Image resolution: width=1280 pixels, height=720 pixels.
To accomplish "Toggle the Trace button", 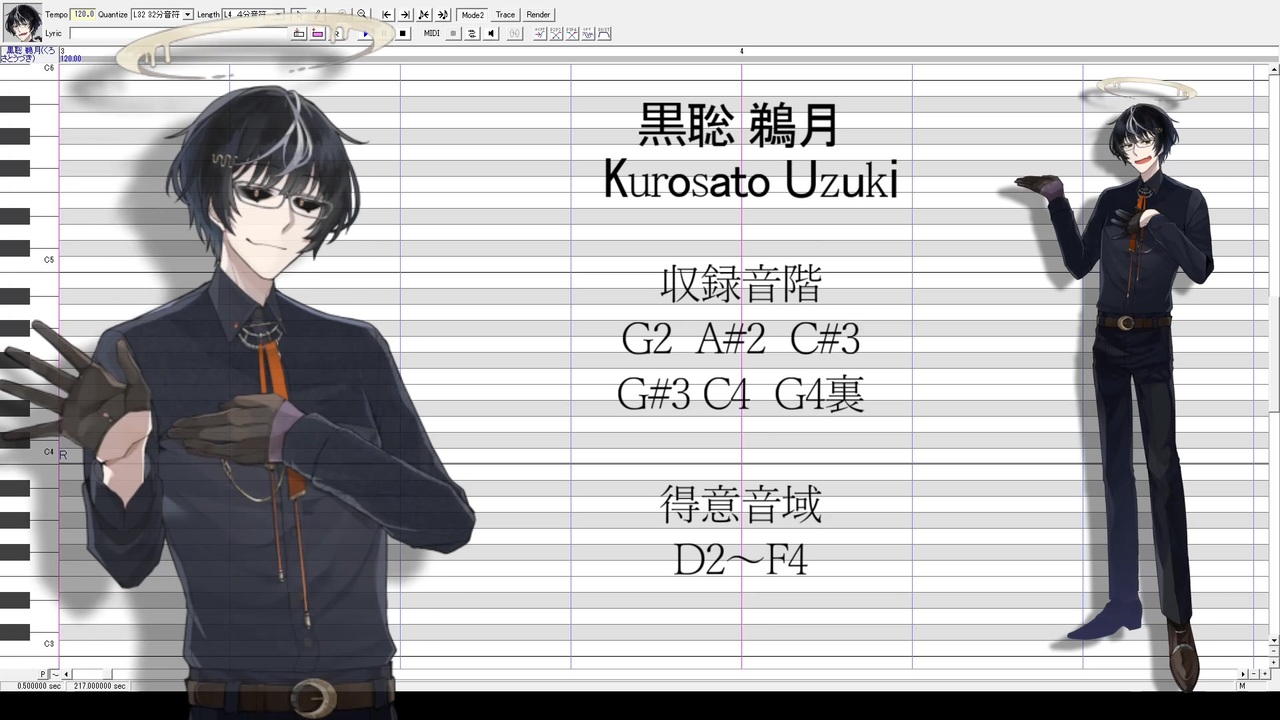I will 505,14.
